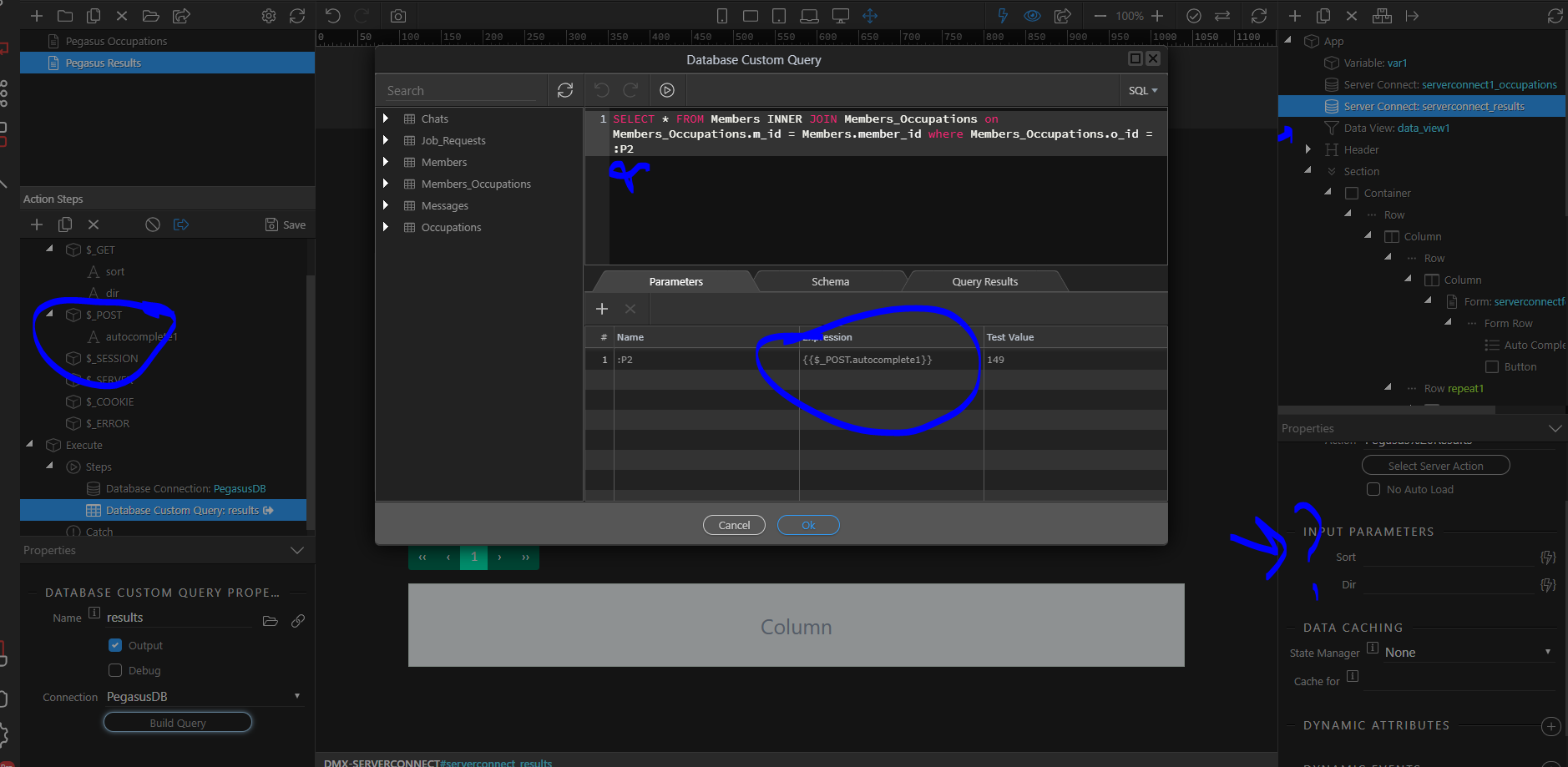Run the query with the play icon
This screenshot has height=767, width=1568.
pyautogui.click(x=666, y=90)
